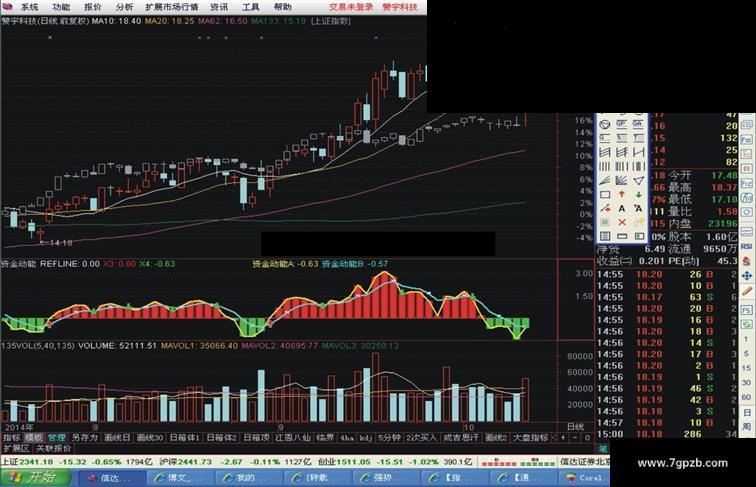756x487 pixels.
Task: Open the 分析 menu
Action: click(124, 7)
